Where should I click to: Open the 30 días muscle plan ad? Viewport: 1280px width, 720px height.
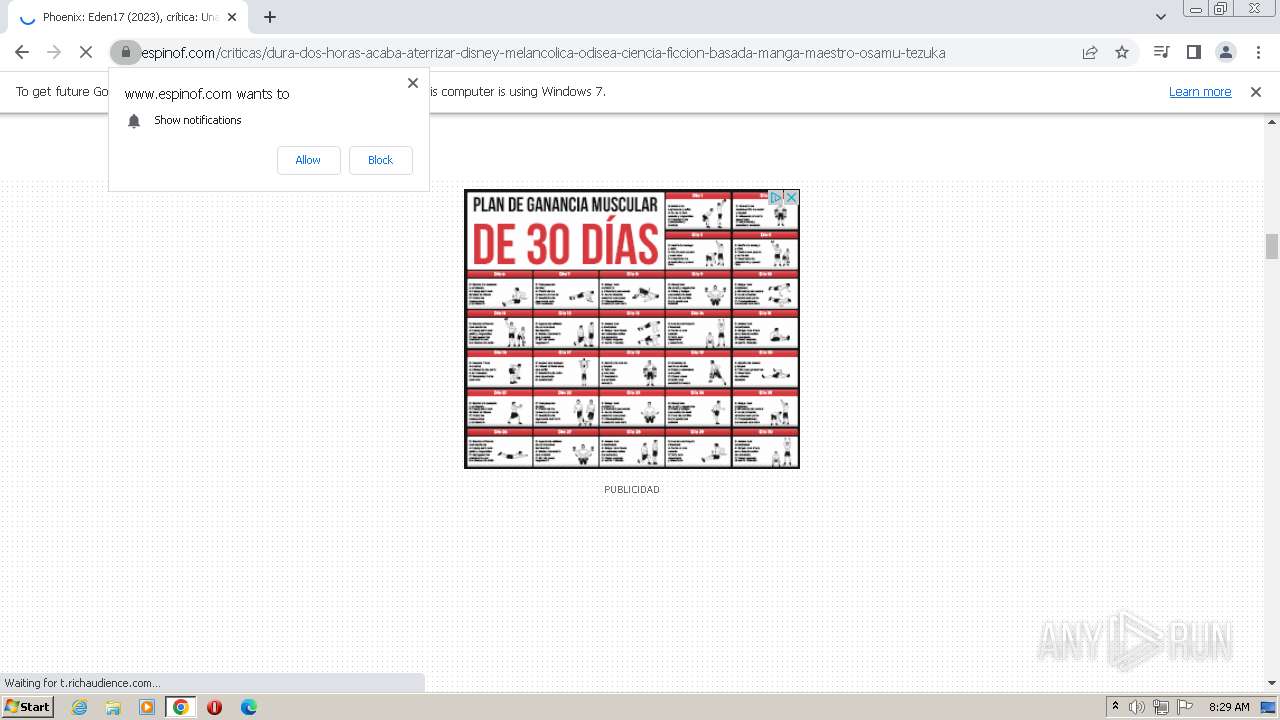632,329
